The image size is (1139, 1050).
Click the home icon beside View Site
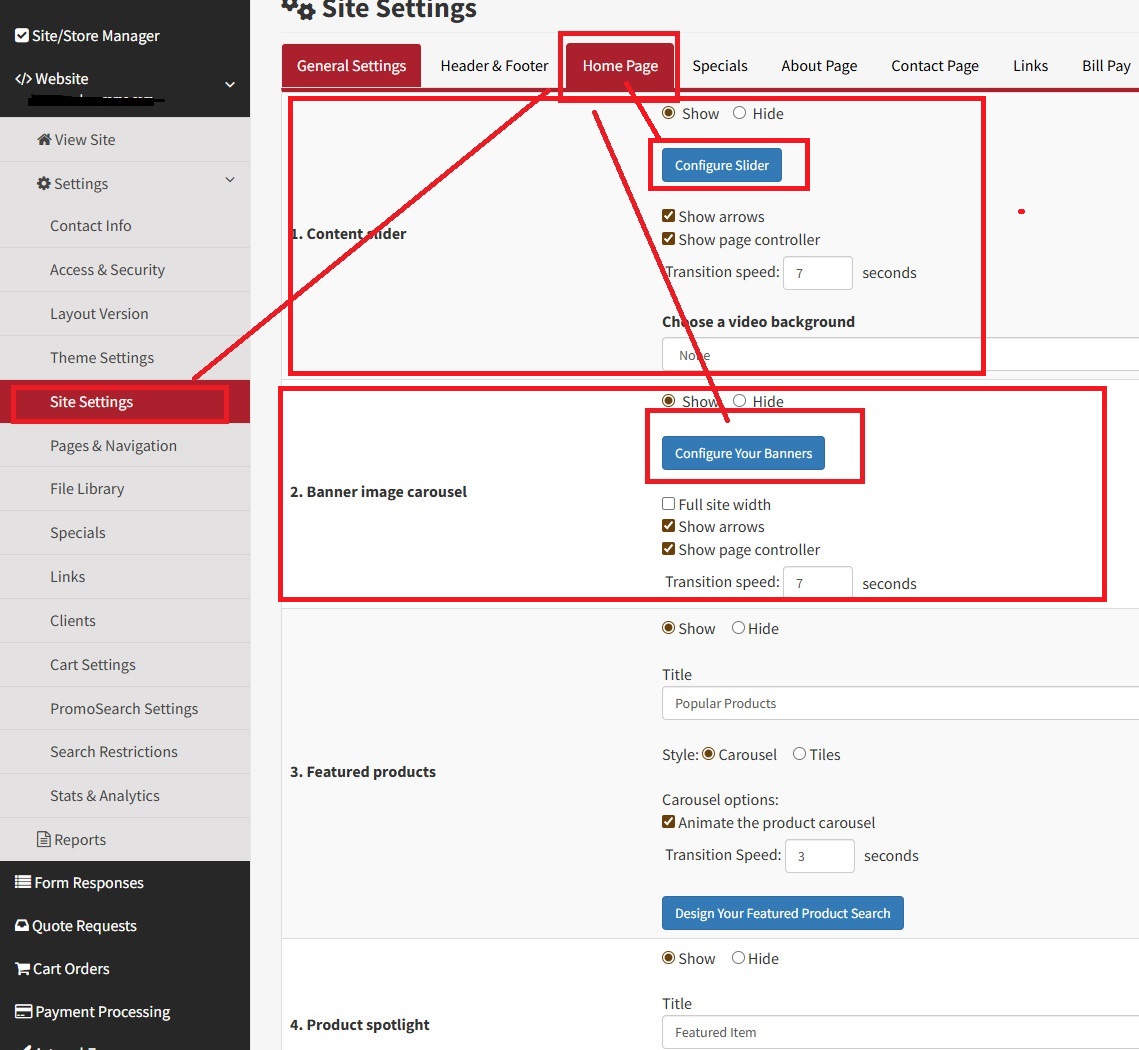[44, 140]
